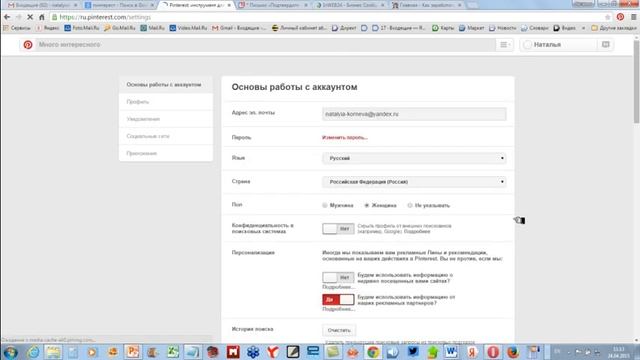Show the hidden bookmarks overflow chevron
This screenshot has width=640, height=360.
tap(583, 28)
